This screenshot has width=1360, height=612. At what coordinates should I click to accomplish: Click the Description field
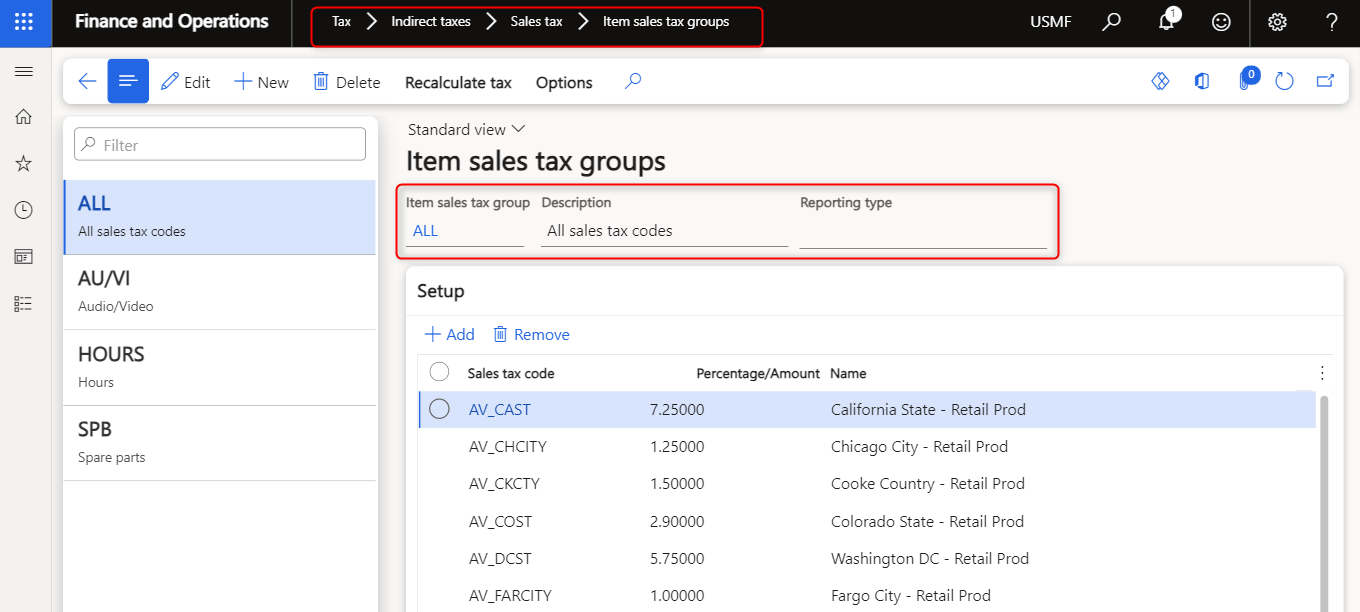pyautogui.click(x=665, y=230)
